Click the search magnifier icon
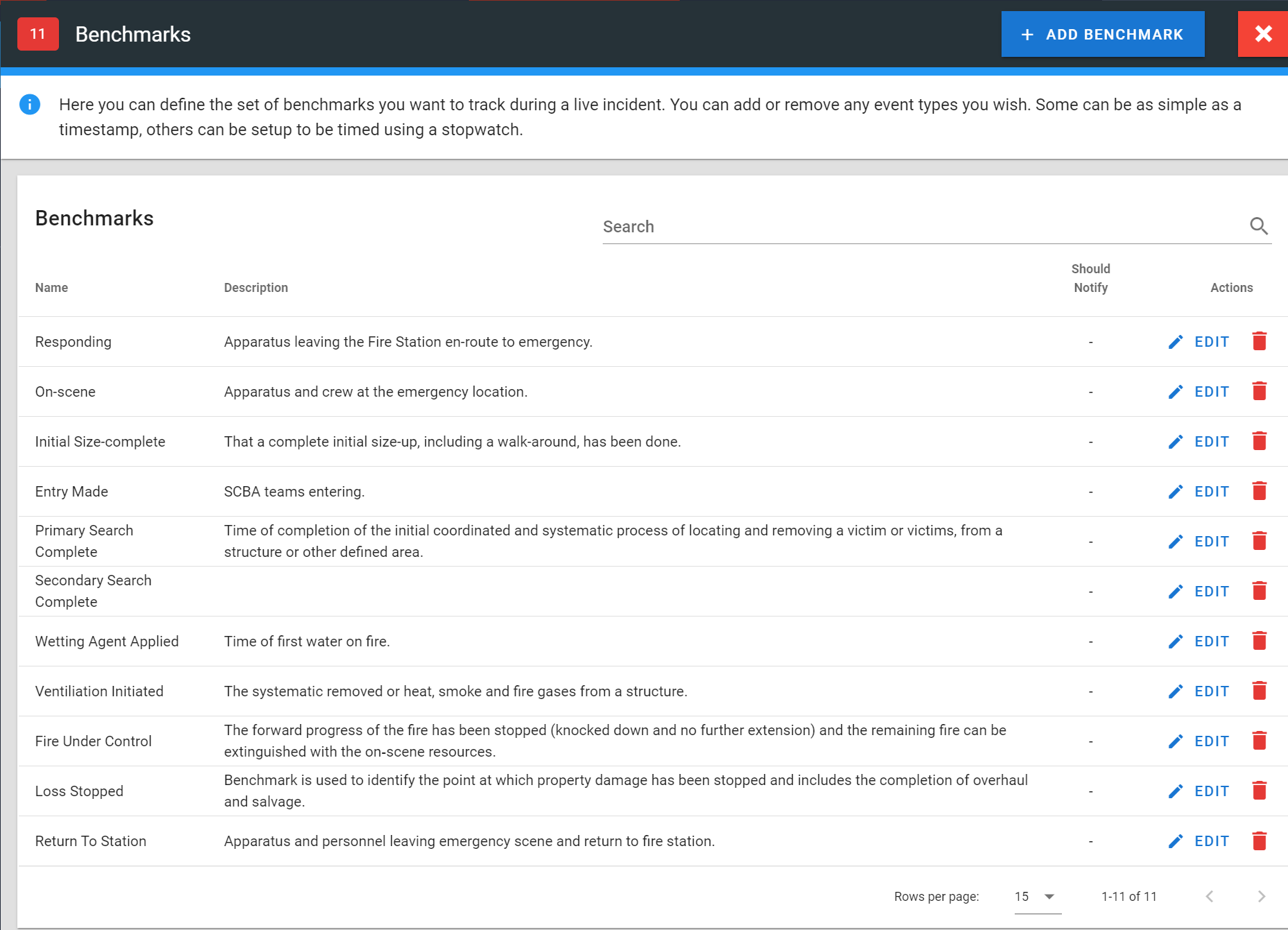The image size is (1288, 930). point(1258,226)
